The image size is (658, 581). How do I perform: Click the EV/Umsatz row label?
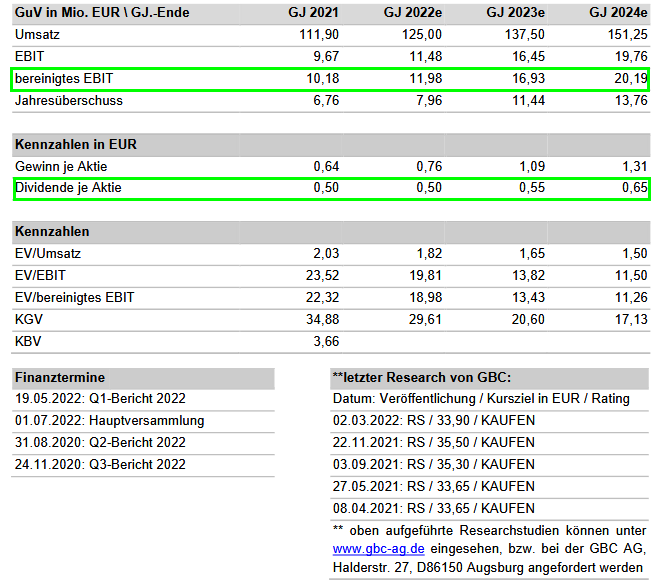tap(46, 254)
